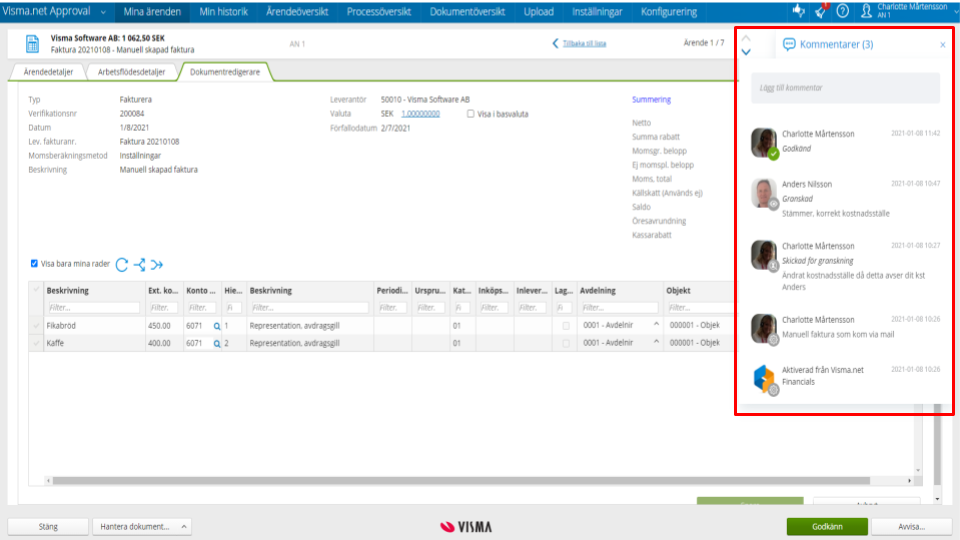
Task: Toggle select-all checkmark in table header
Action: [x=36, y=290]
